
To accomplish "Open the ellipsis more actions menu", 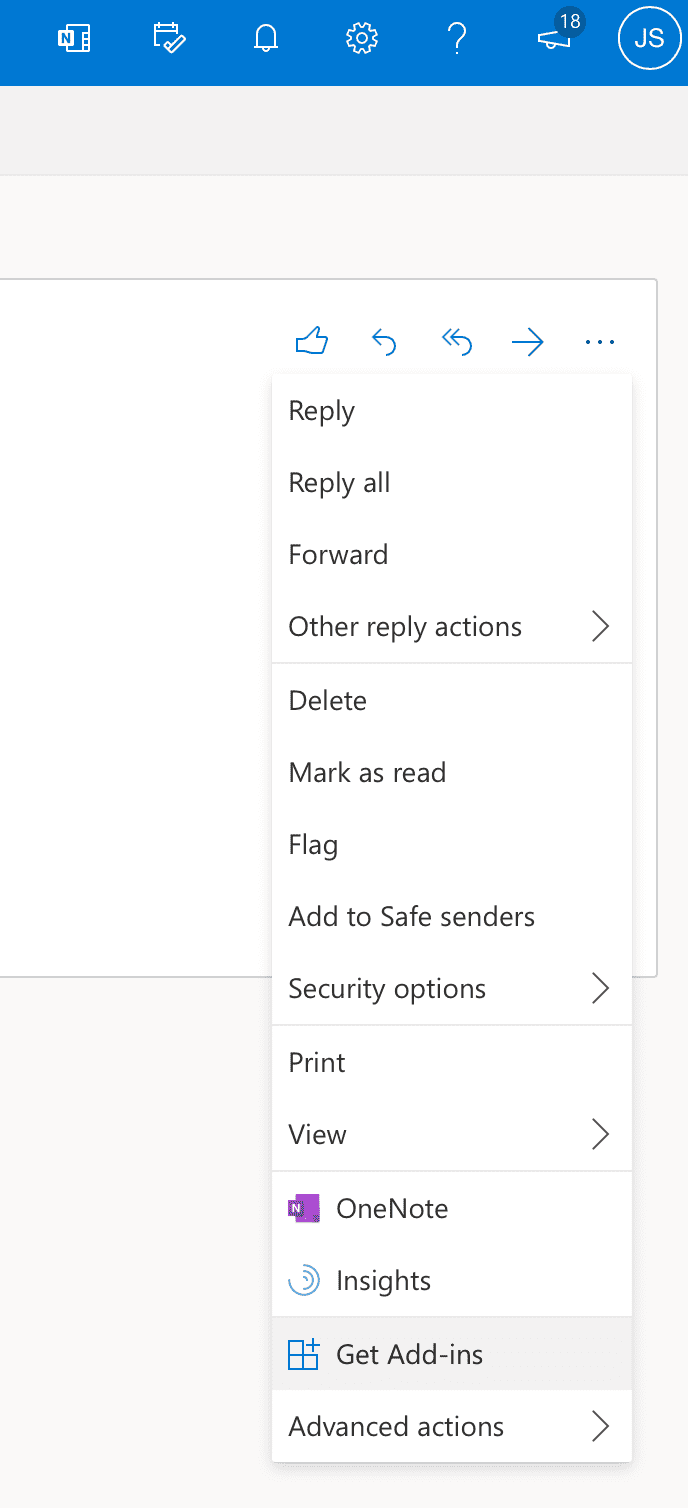I will (x=600, y=341).
